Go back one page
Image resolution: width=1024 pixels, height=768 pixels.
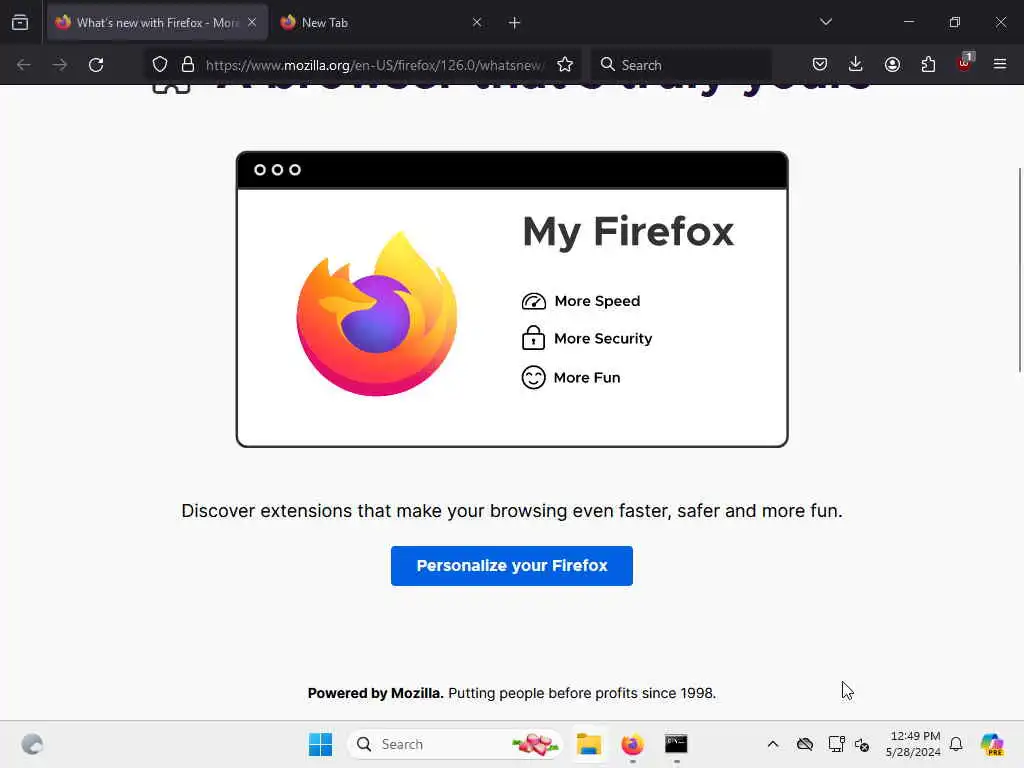(x=24, y=65)
